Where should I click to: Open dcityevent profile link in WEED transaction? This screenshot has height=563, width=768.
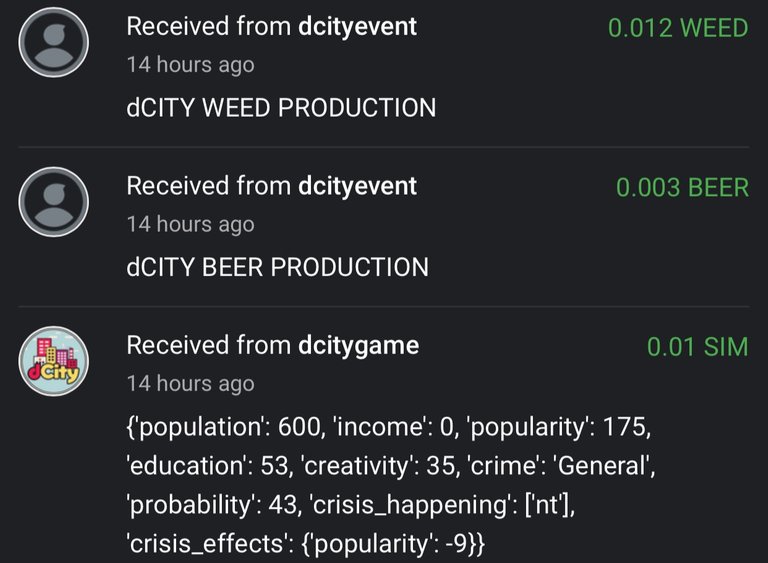pos(358,26)
